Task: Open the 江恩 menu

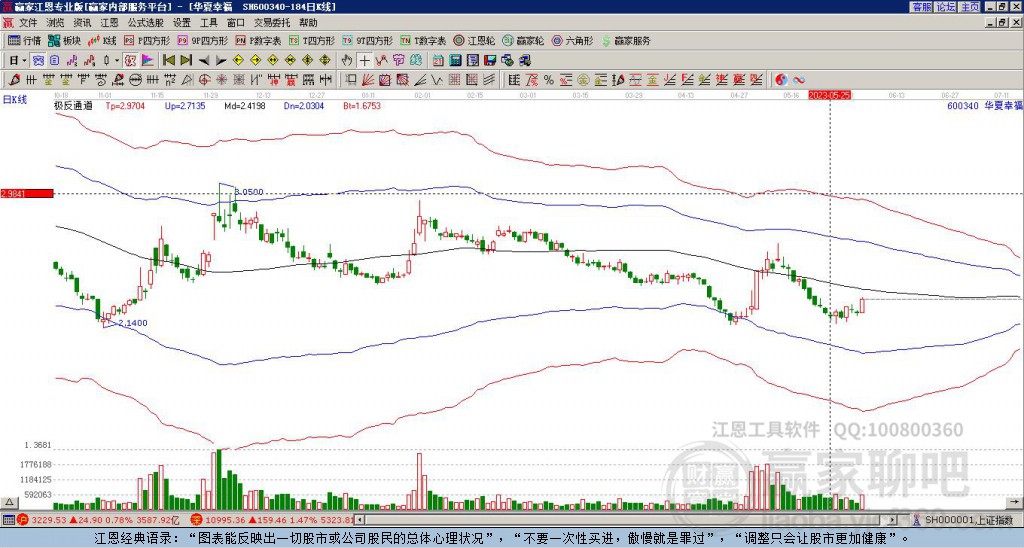Action: click(x=110, y=23)
